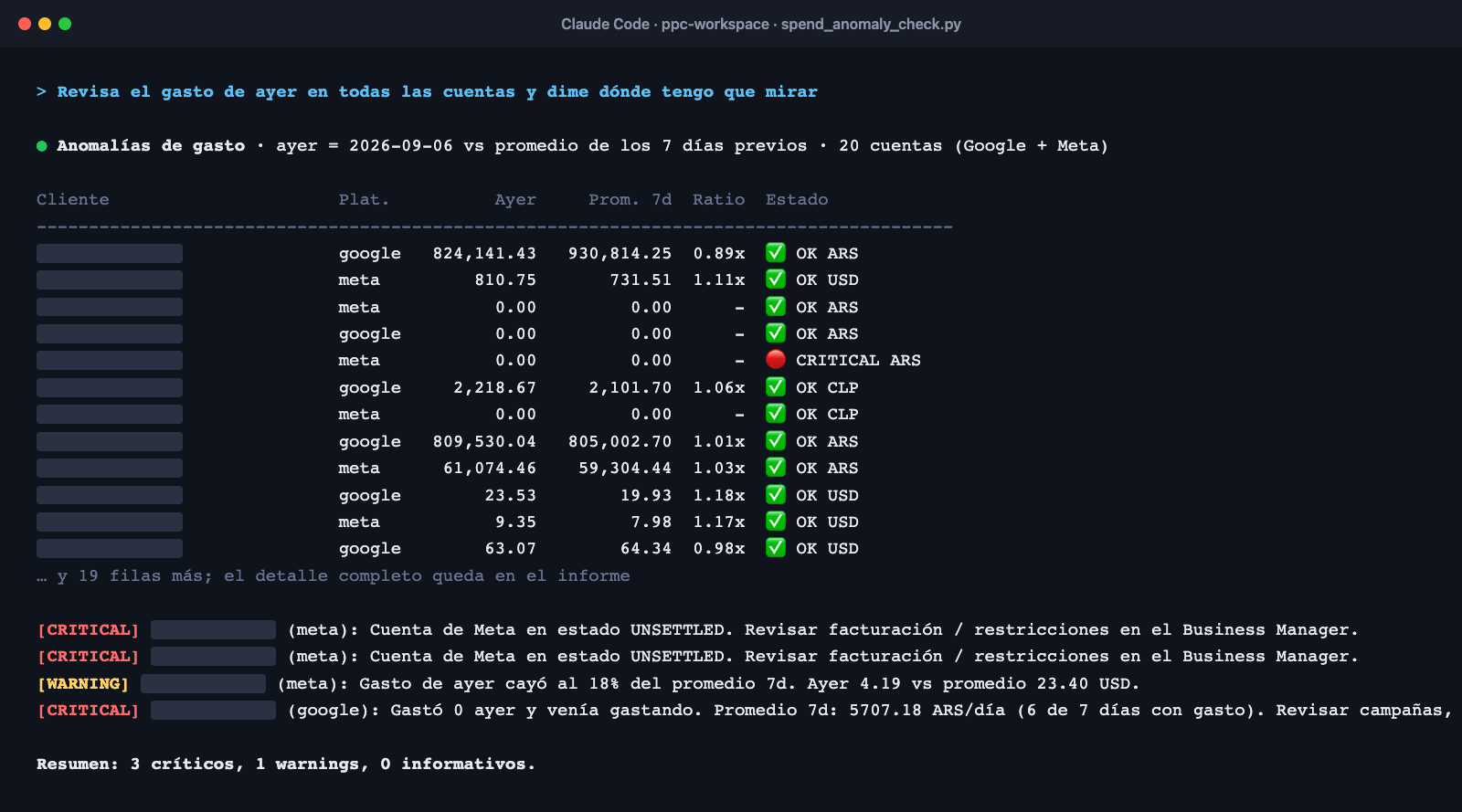
Task: Click the green status dot before Anomalías de gasto
Action: tap(41, 146)
